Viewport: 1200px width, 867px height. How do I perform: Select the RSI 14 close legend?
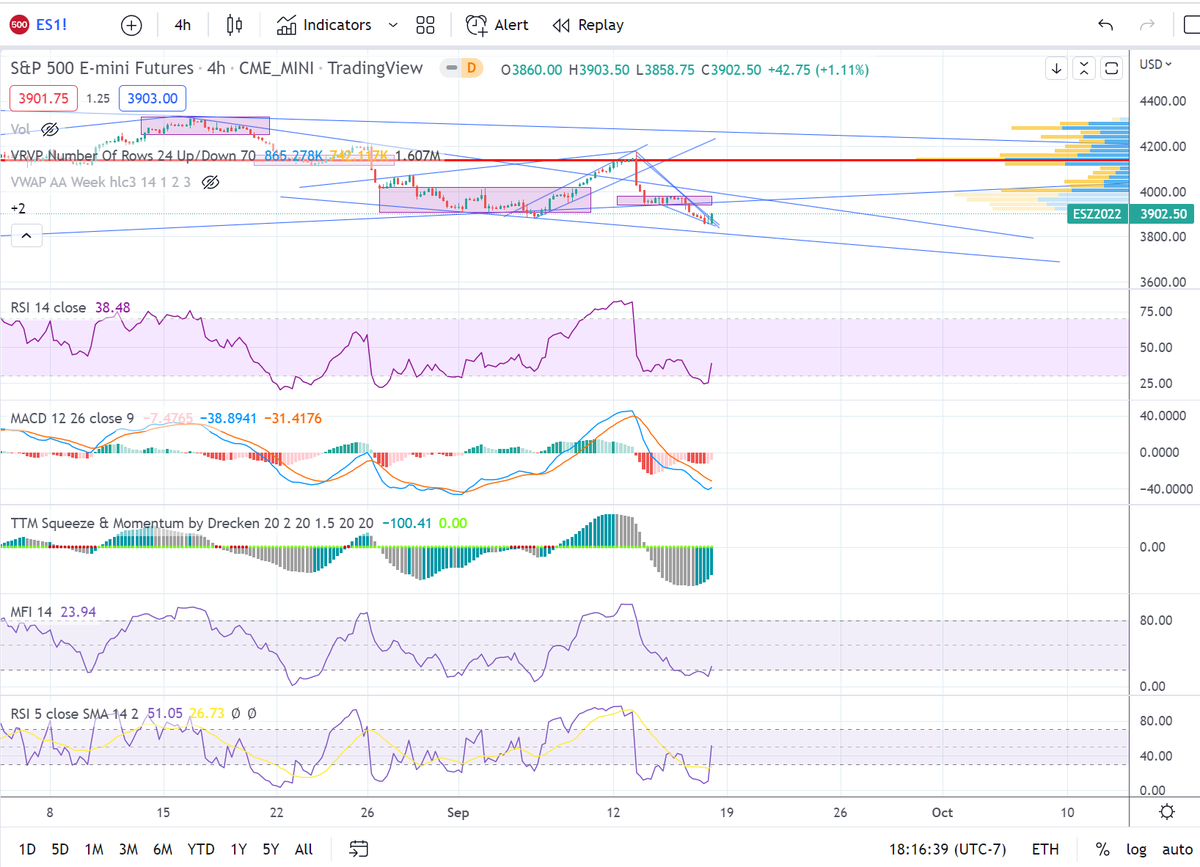(x=48, y=308)
